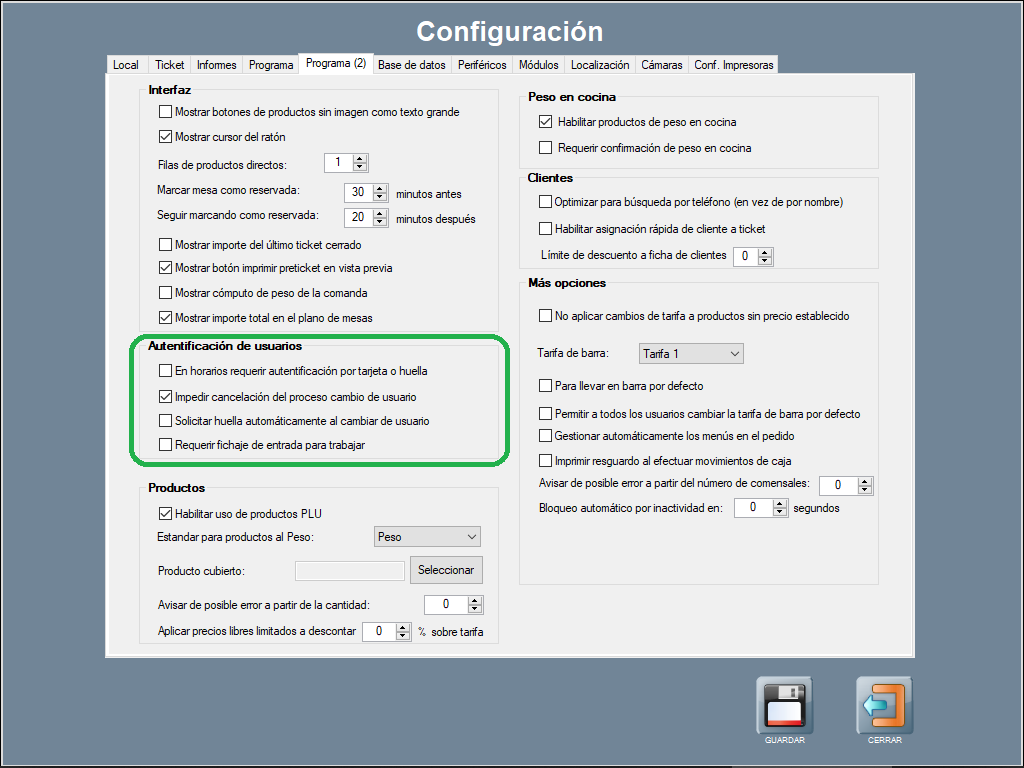Viewport: 1024px width, 768px height.
Task: Enable Requerir fichaje de entrada para trabajar
Action: [x=166, y=445]
